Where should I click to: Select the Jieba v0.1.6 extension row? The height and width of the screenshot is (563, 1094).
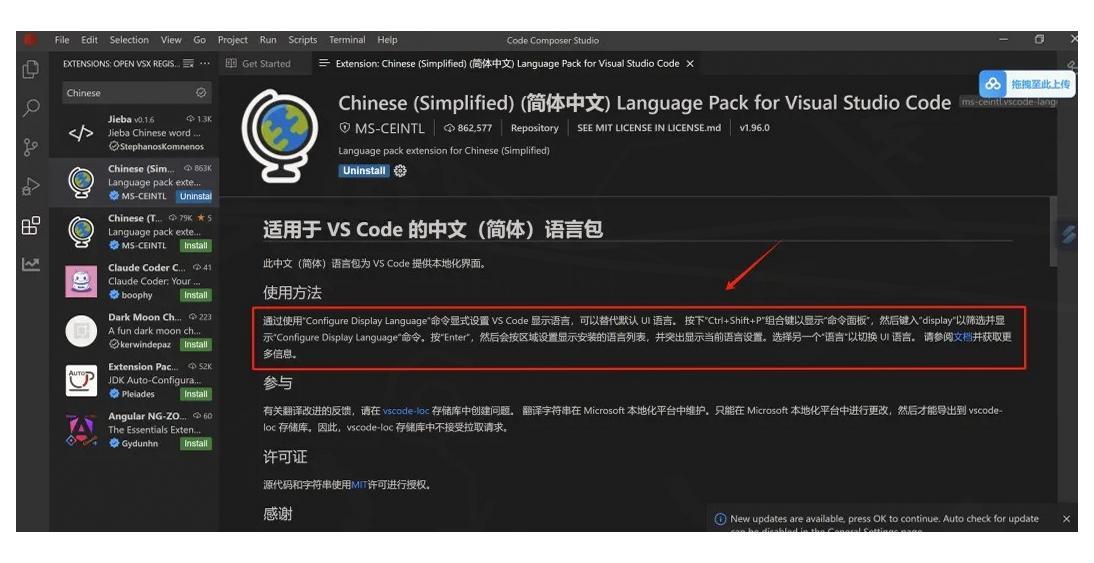pos(134,133)
